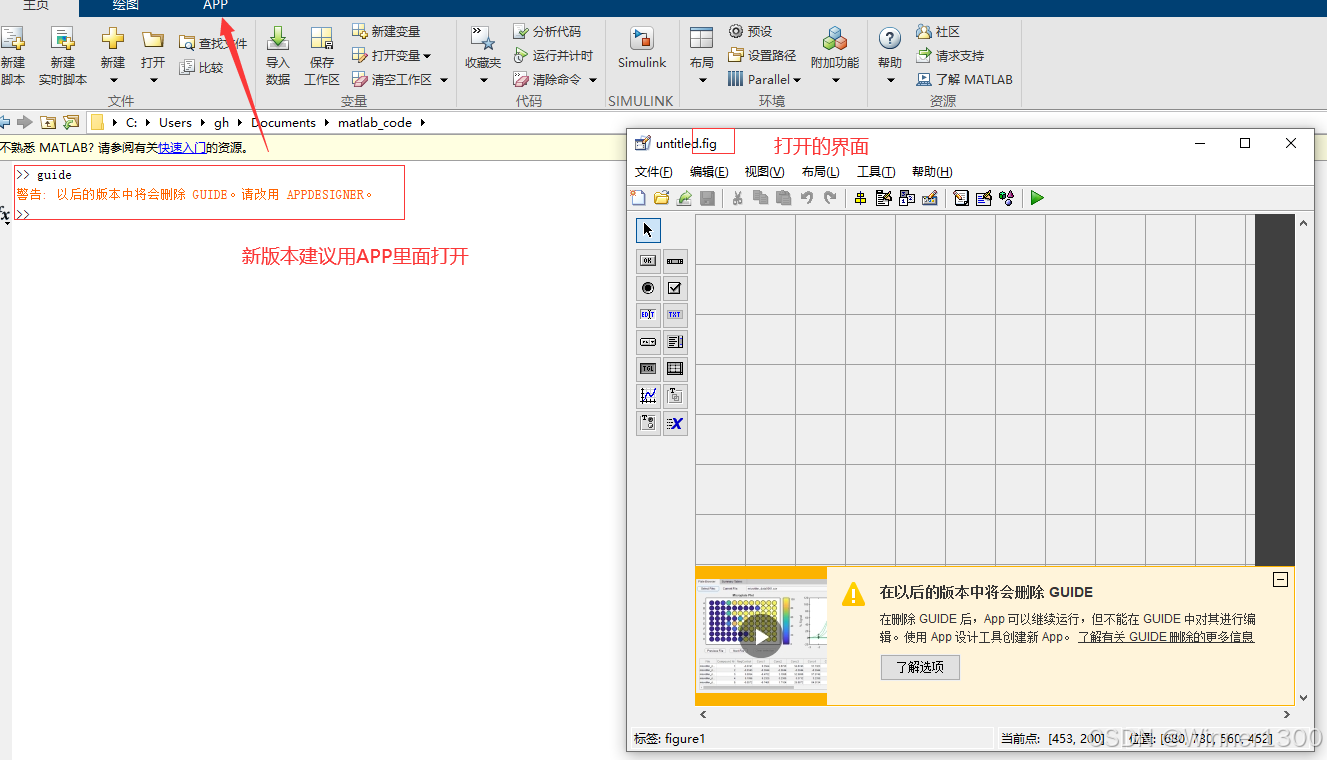1327x760 pixels.
Task: Pick the Push Button component (OK icon)
Action: pyautogui.click(x=648, y=261)
